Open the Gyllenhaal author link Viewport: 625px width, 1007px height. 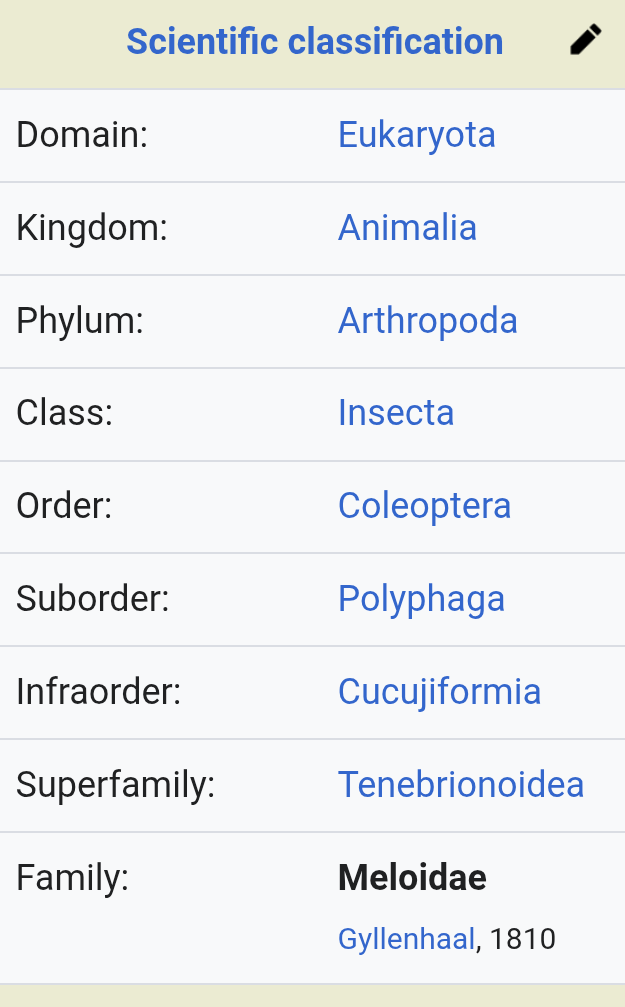pyautogui.click(x=406, y=940)
